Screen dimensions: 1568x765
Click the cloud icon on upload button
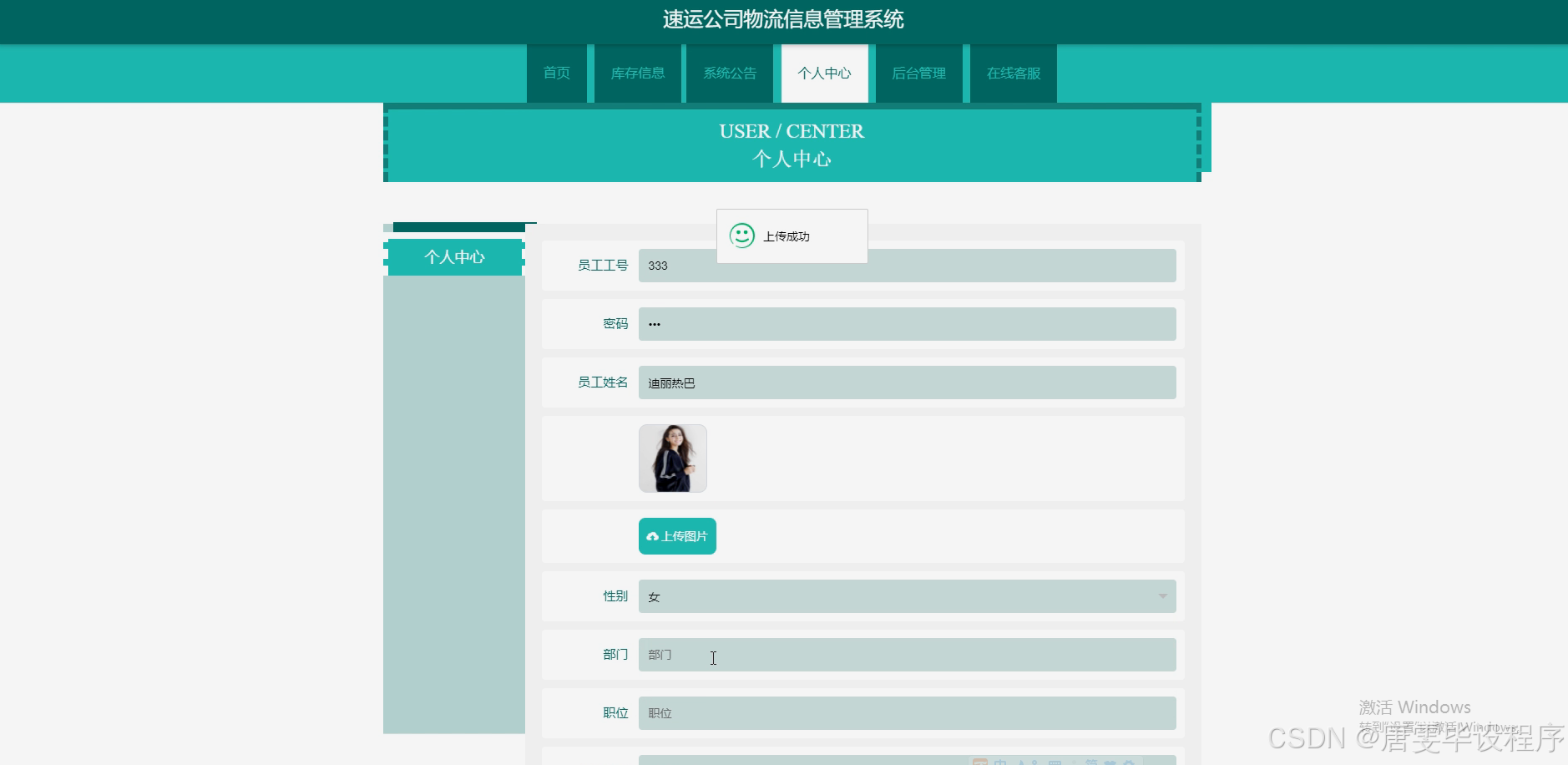[653, 536]
